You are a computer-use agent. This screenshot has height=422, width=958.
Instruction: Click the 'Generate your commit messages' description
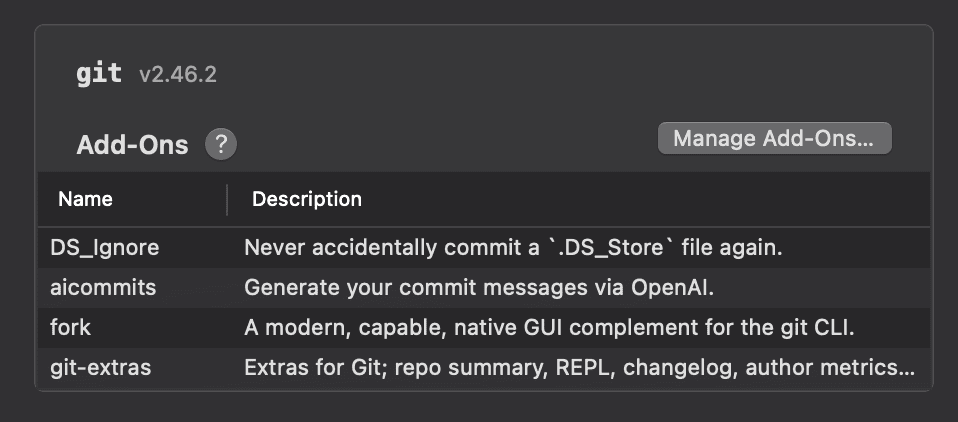point(478,287)
